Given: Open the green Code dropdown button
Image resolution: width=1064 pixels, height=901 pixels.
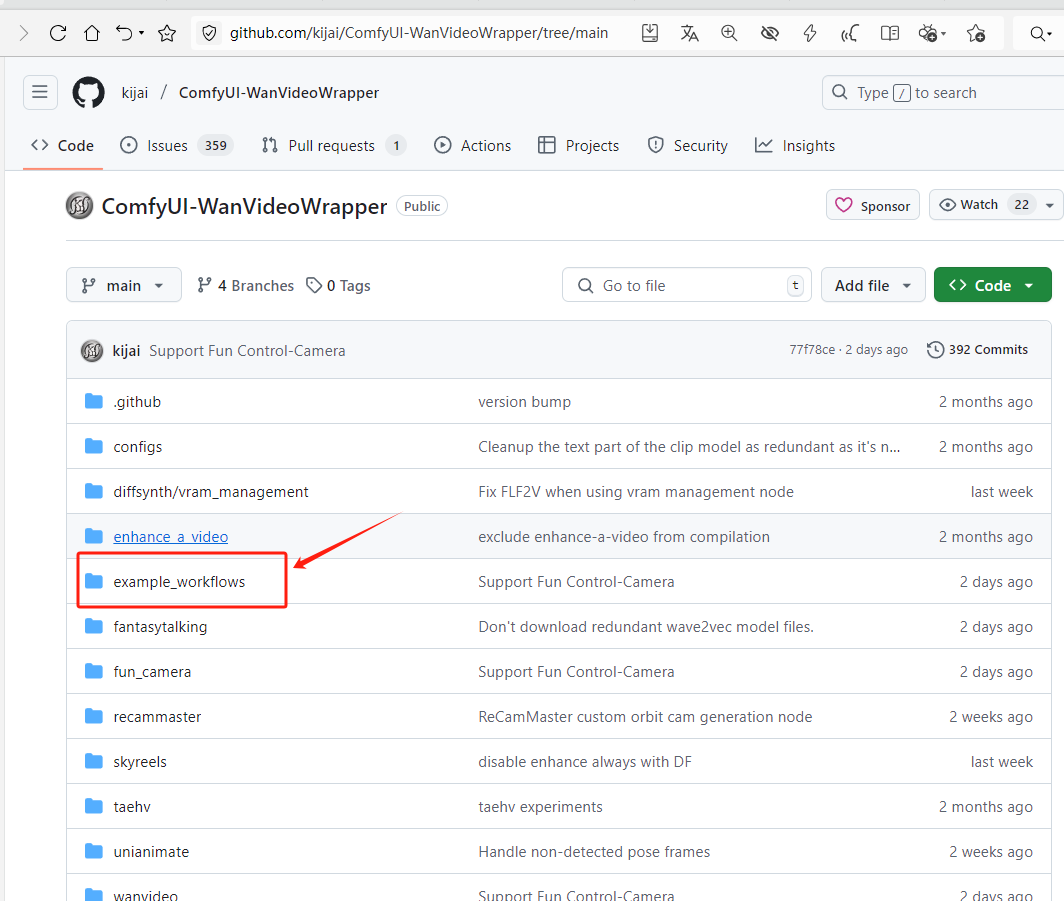Looking at the screenshot, I should point(993,285).
